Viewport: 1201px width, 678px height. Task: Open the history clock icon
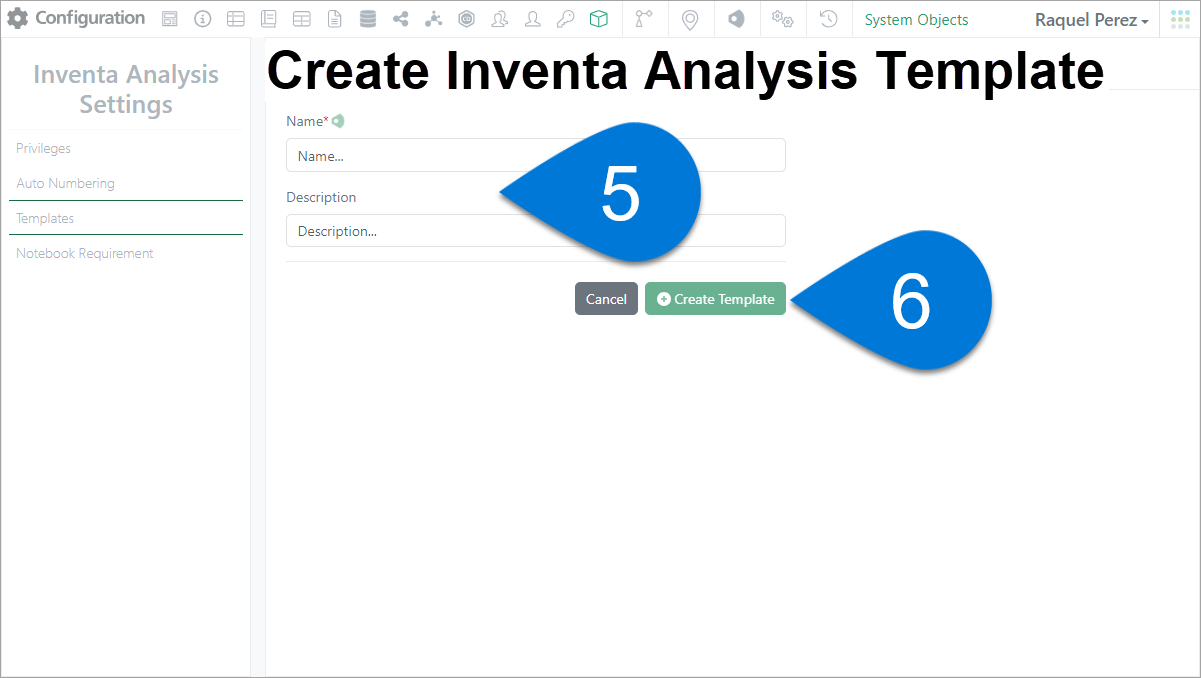click(828, 19)
